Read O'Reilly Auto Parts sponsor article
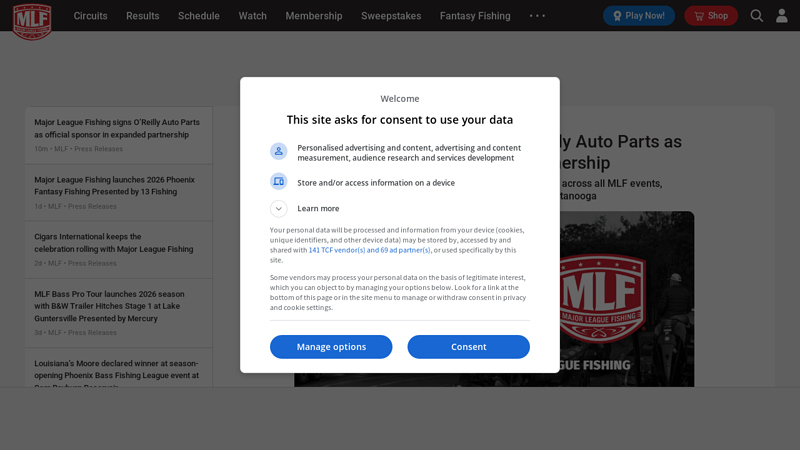This screenshot has width=800, height=450. [117, 128]
